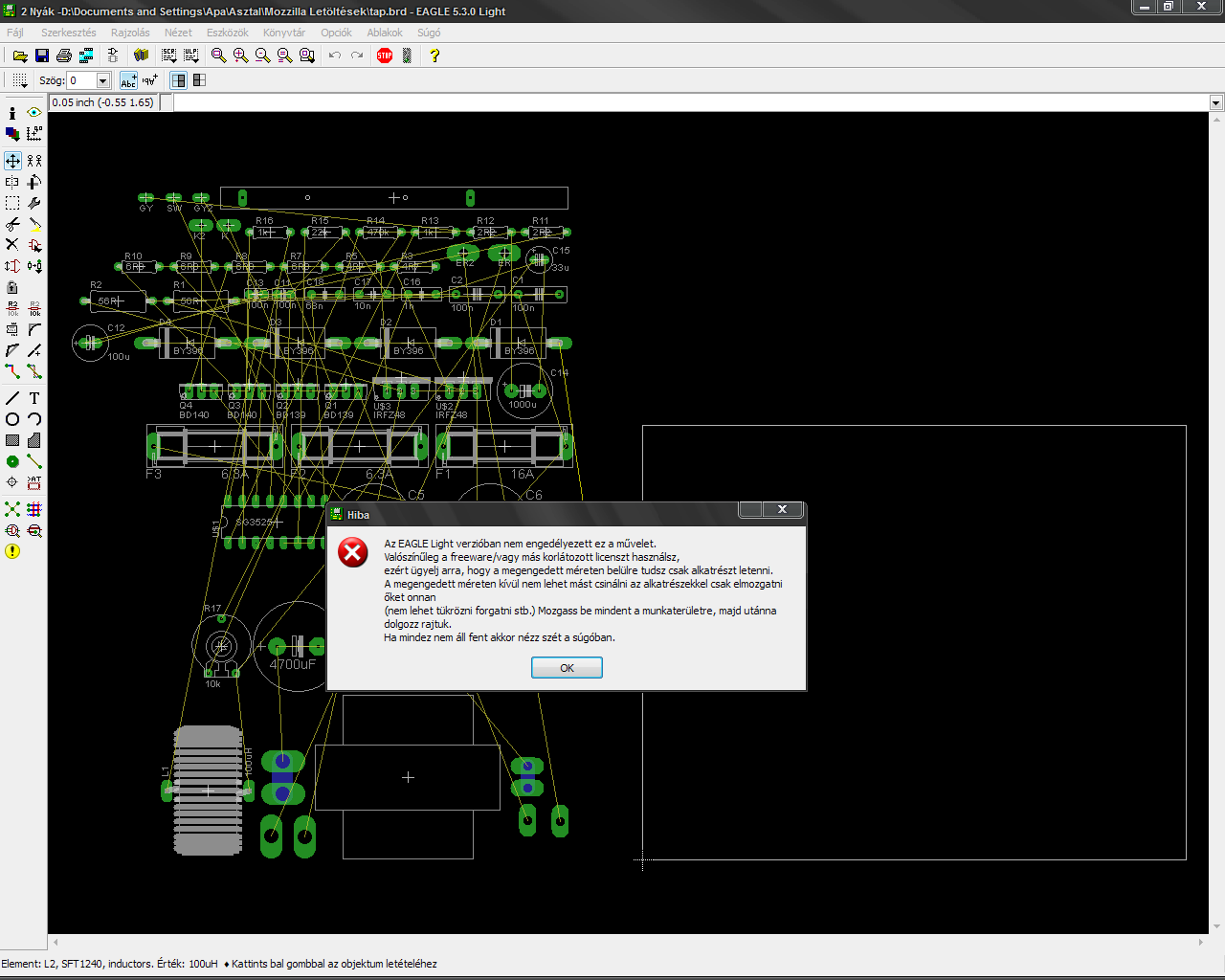
Task: Click the command line input field
Action: [690, 102]
